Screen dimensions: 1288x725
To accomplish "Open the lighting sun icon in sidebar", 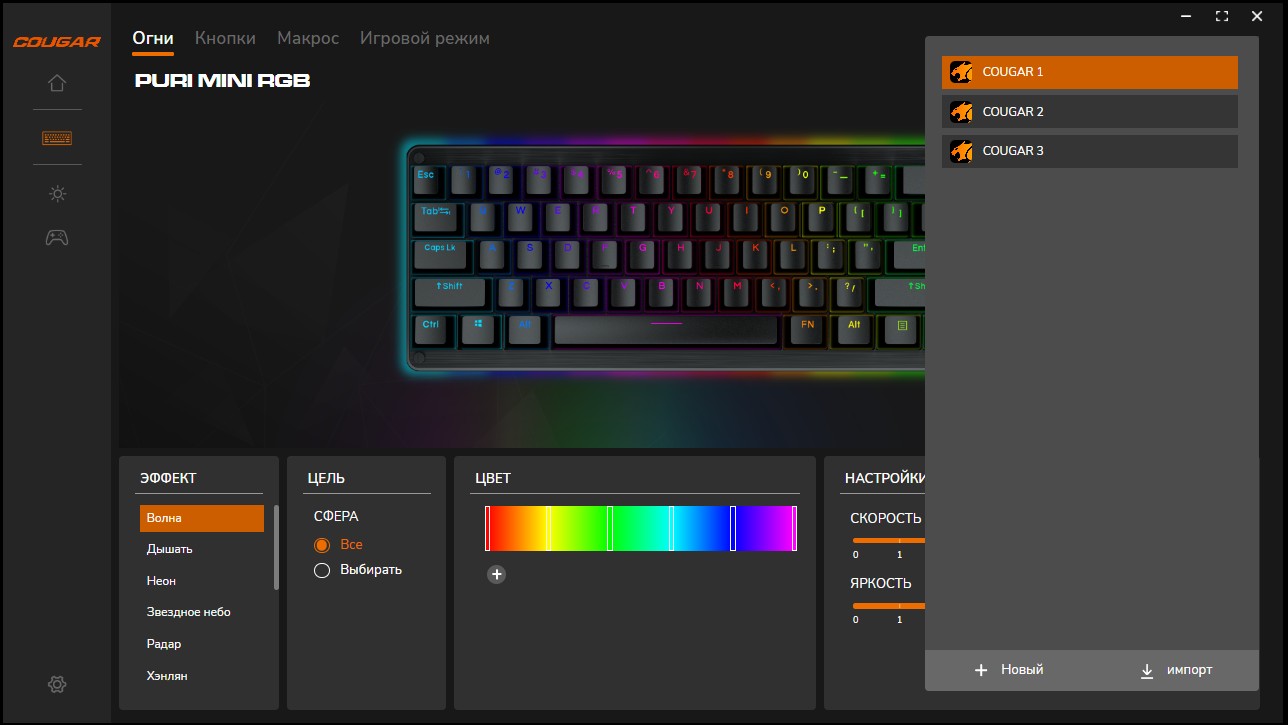I will tap(57, 194).
